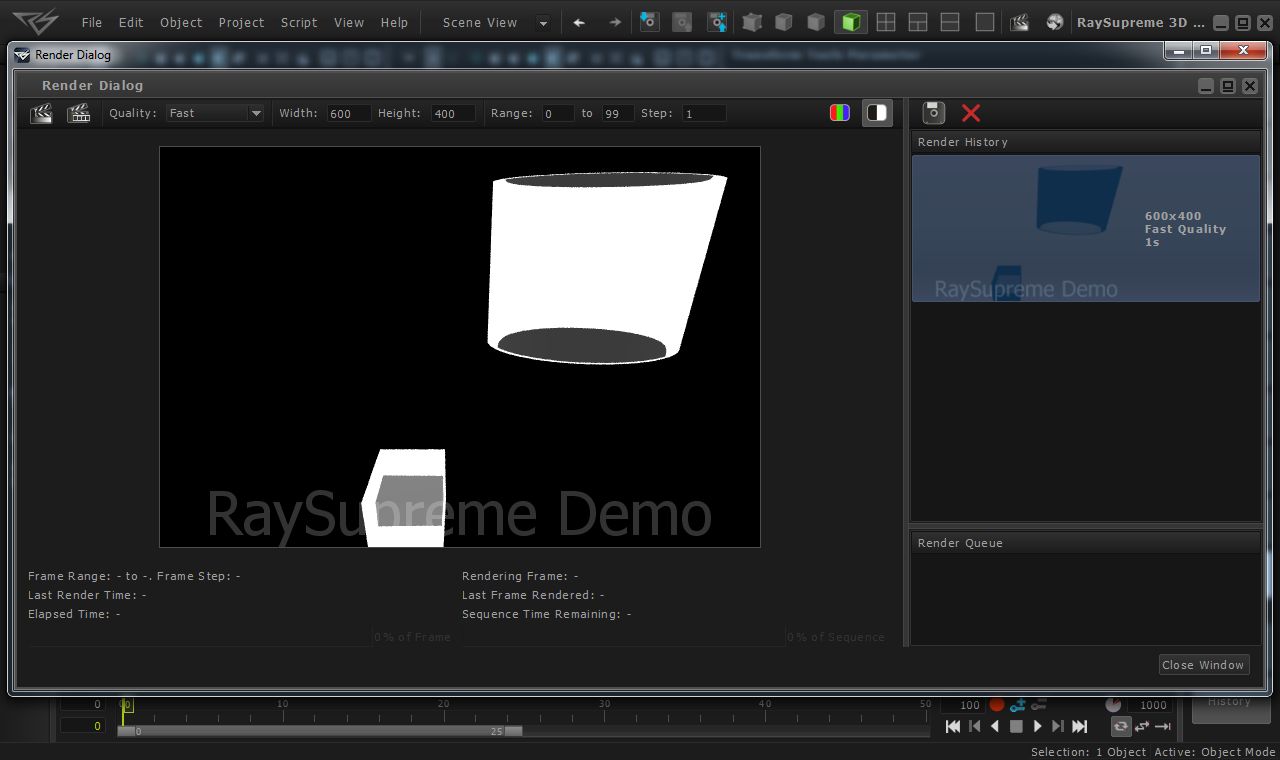This screenshot has width=1280, height=760.
Task: Click the timeline end frame field showing 100
Action: pos(962,705)
